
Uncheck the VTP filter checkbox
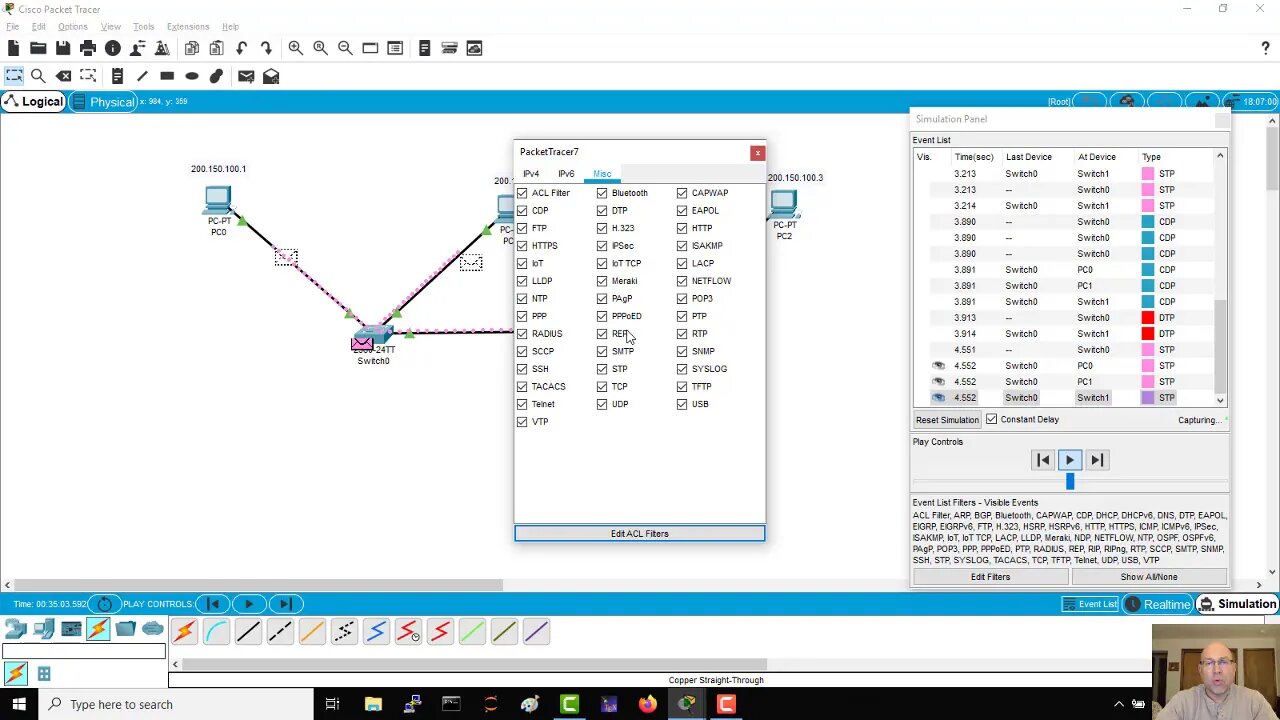coord(522,422)
